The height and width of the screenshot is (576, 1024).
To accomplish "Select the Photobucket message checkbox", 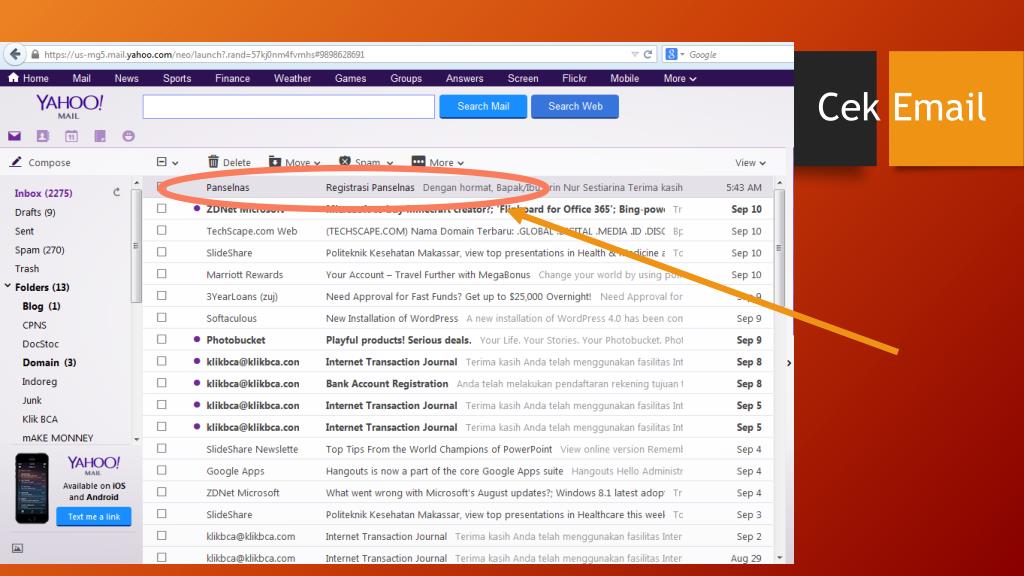I will click(161, 340).
